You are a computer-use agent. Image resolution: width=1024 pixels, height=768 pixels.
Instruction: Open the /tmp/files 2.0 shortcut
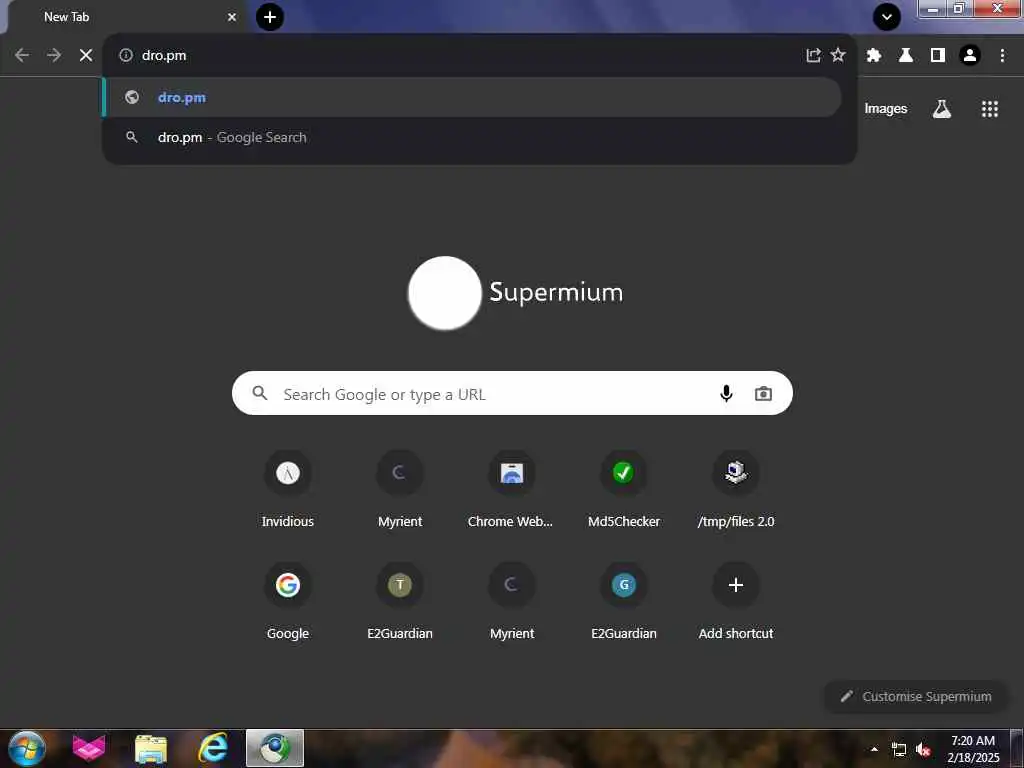point(736,489)
